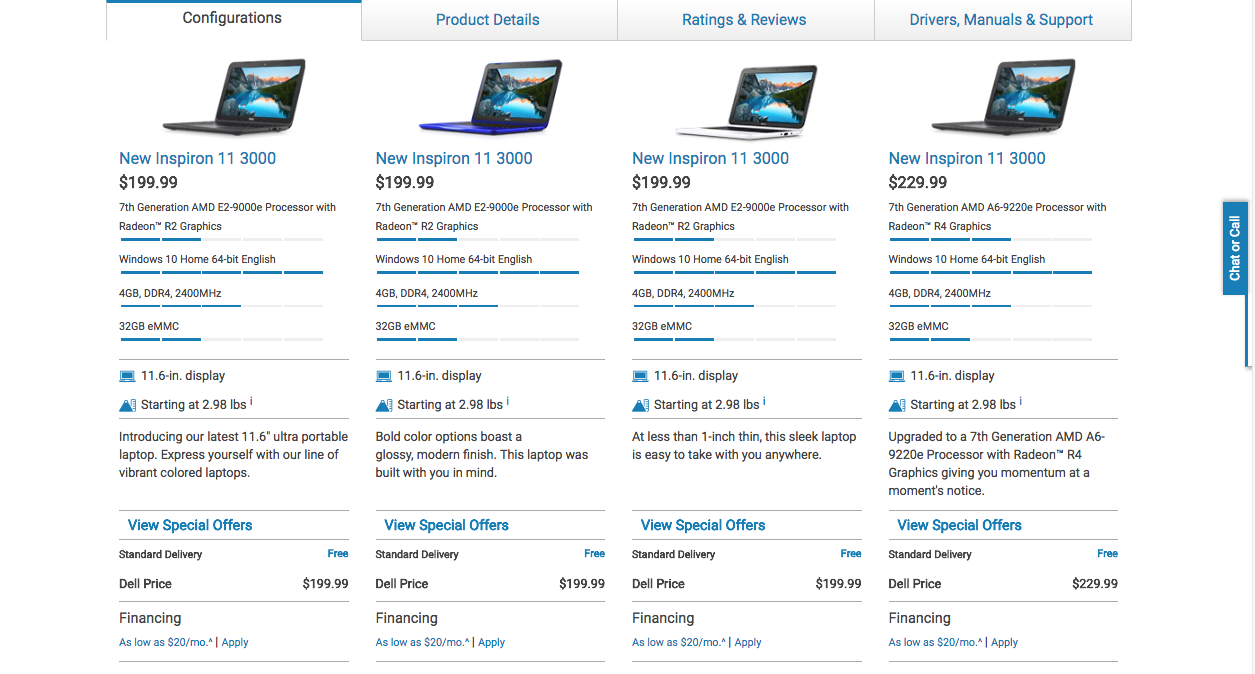Viewport: 1255px width, 674px height.
Task: Click weight info 'i' icon for $229.99 laptop
Action: coord(1021,402)
